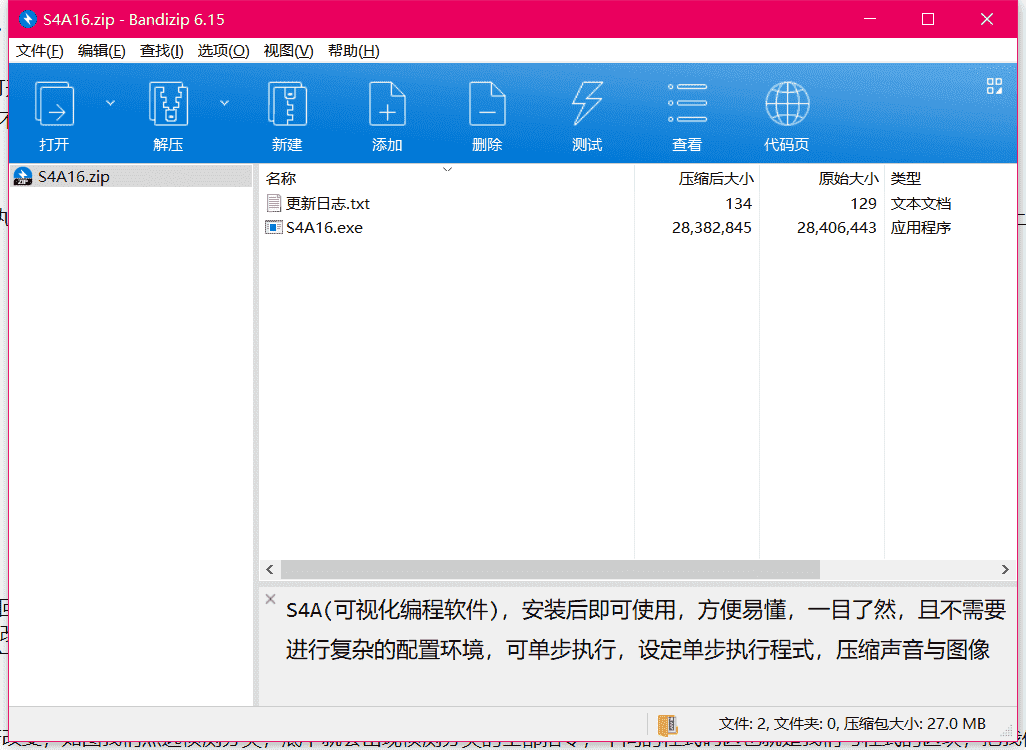
Task: Click the Bandizip title bar app icon
Action: (x=27, y=19)
